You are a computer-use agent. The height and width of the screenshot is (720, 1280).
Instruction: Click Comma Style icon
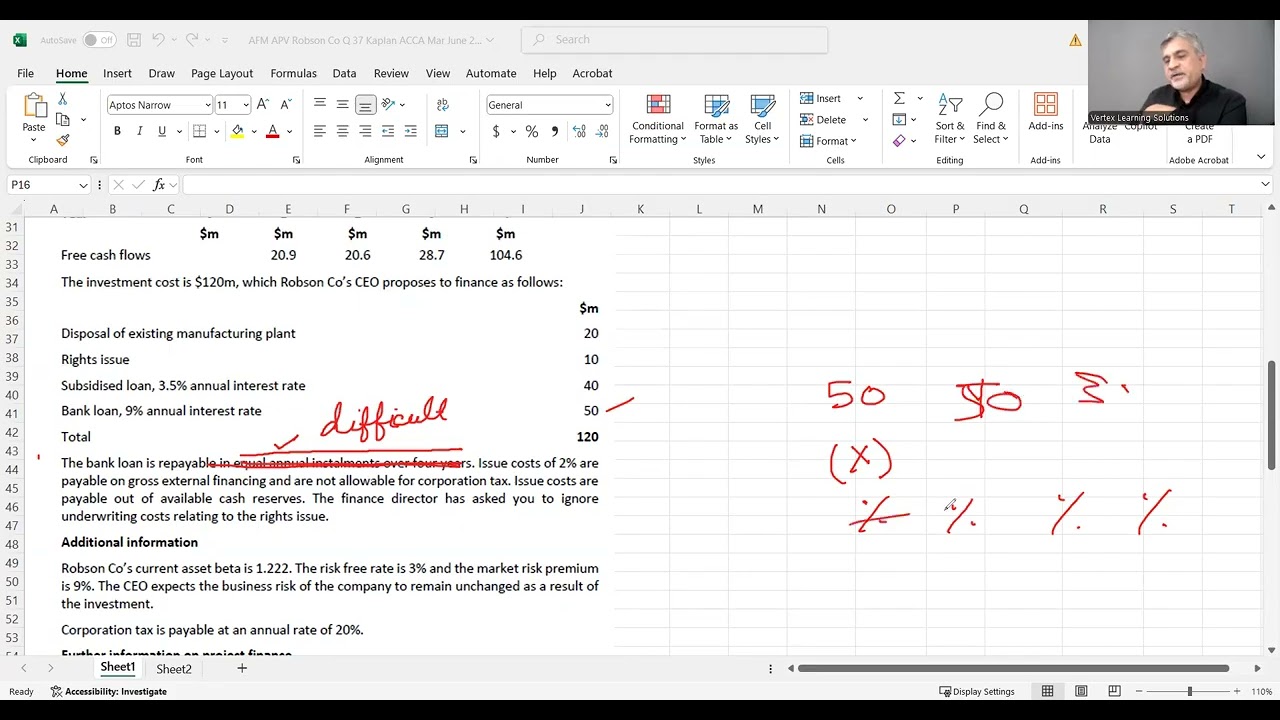tap(554, 131)
